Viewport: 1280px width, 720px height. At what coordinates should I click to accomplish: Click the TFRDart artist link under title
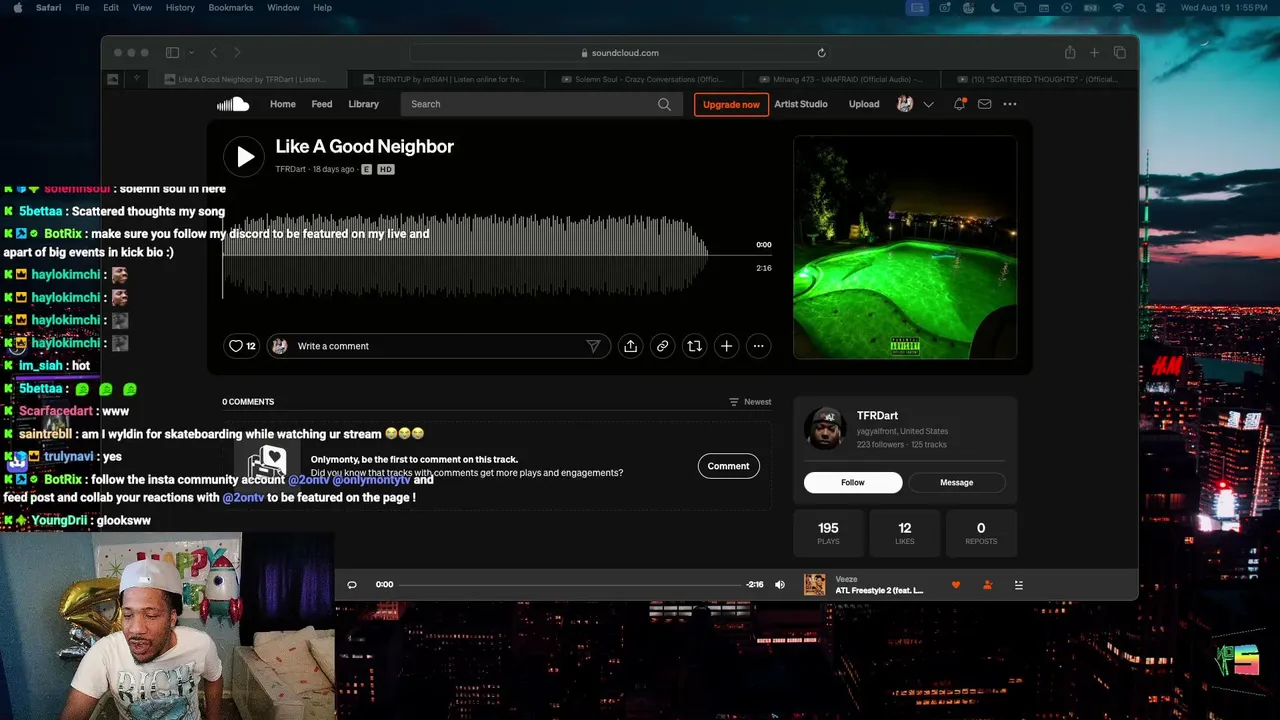pos(290,170)
